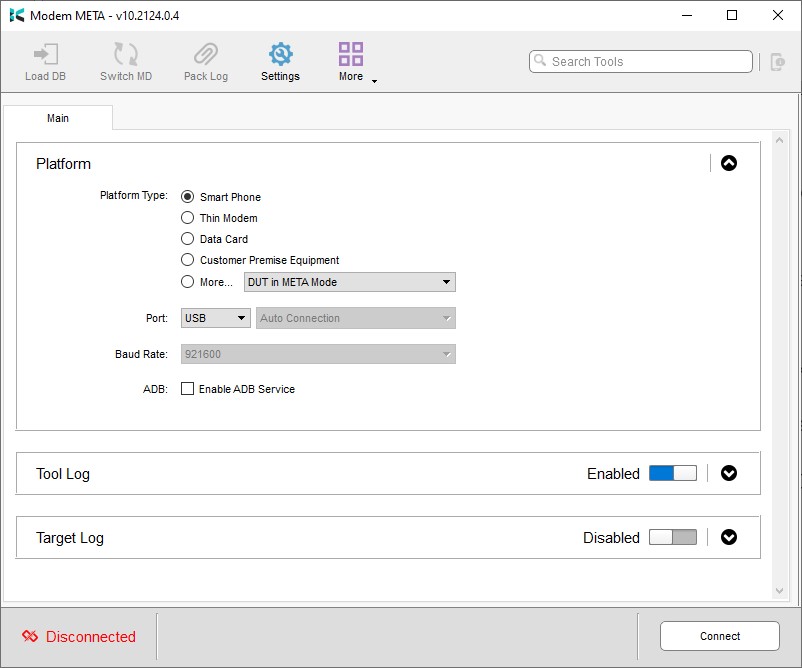Click the icon right of search box
The image size is (802, 668).
778,62
